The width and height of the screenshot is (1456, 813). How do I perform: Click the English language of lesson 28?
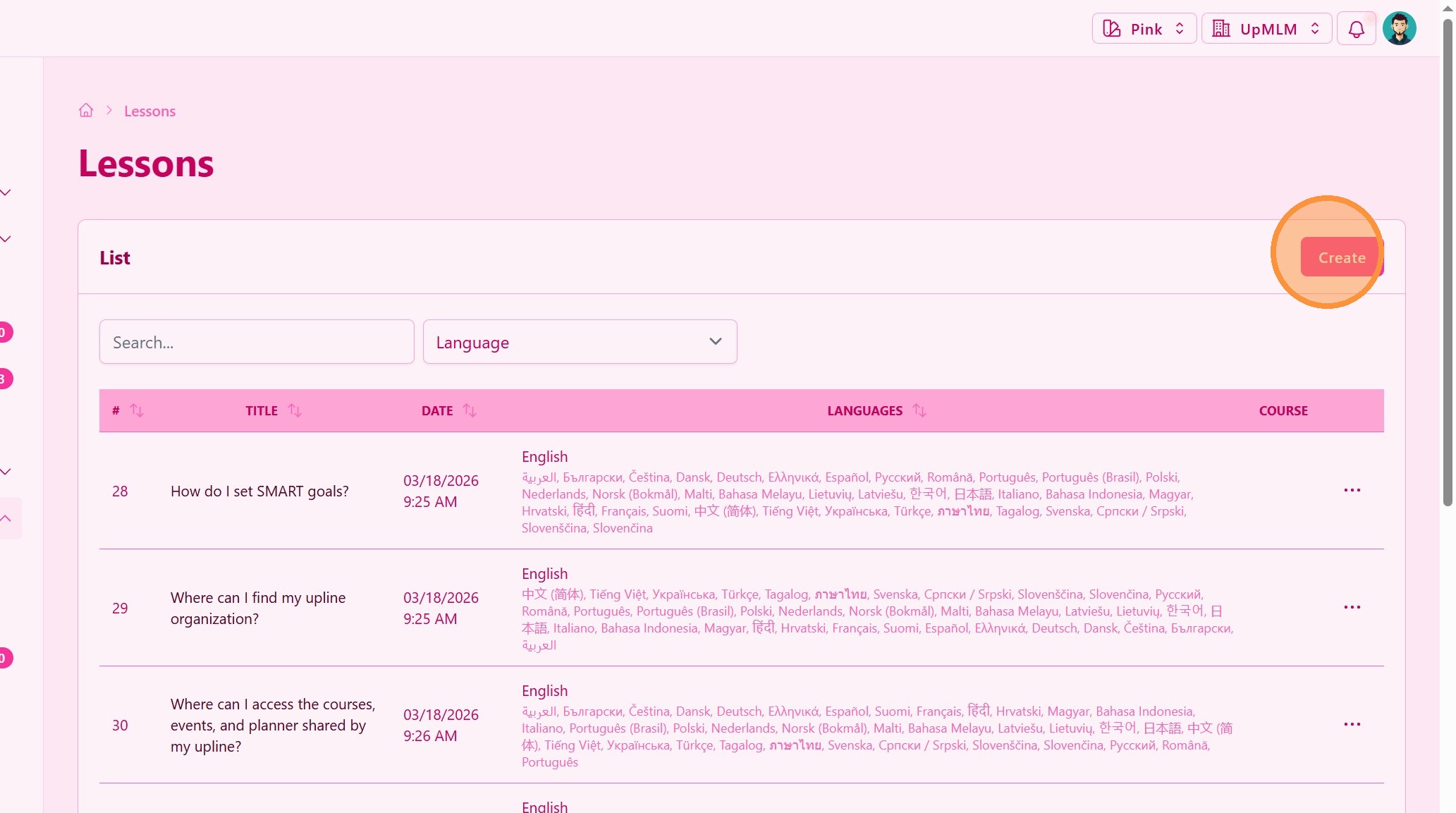coord(544,457)
